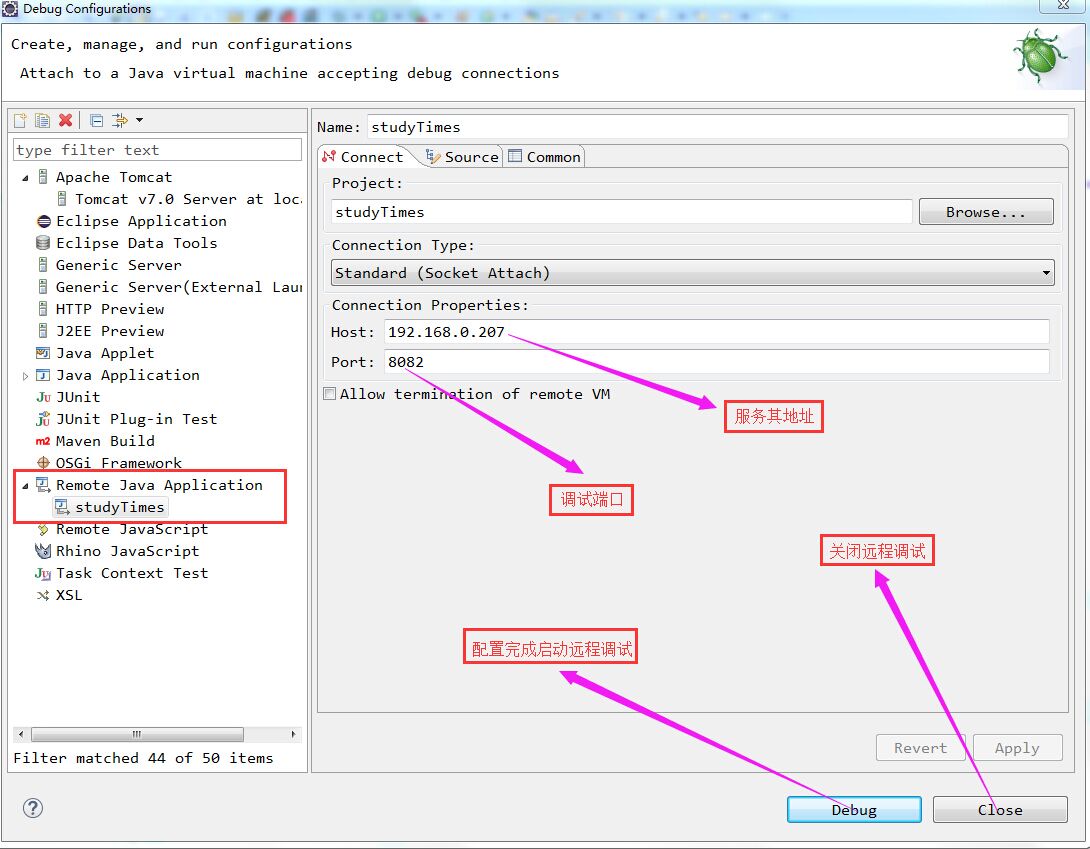Select the Task Context Test label

(x=132, y=574)
